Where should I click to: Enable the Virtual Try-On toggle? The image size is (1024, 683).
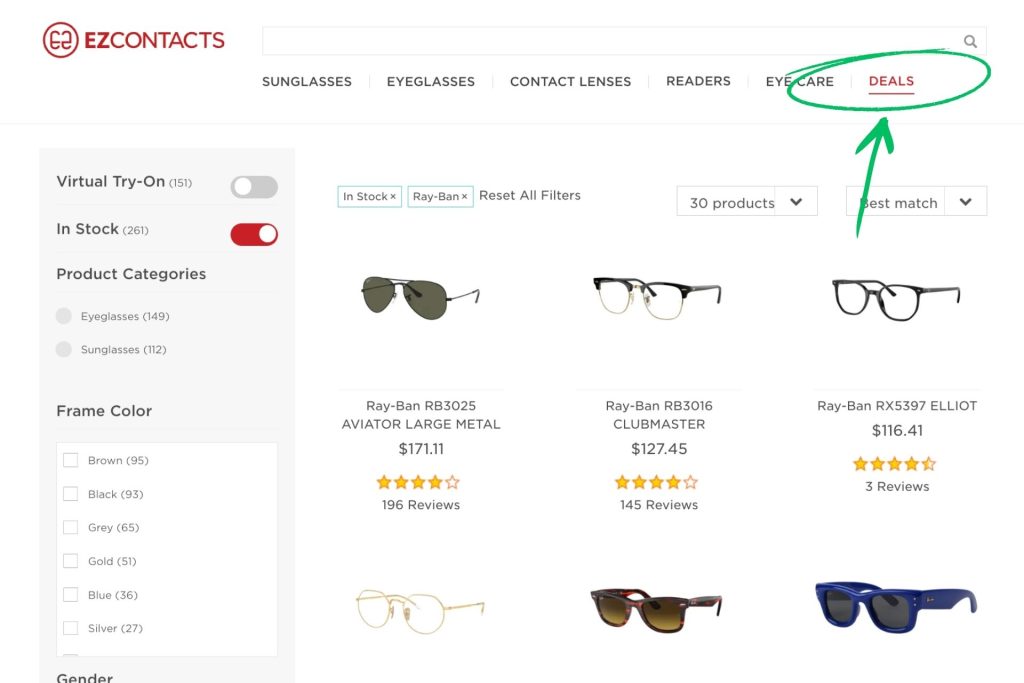pyautogui.click(x=254, y=187)
